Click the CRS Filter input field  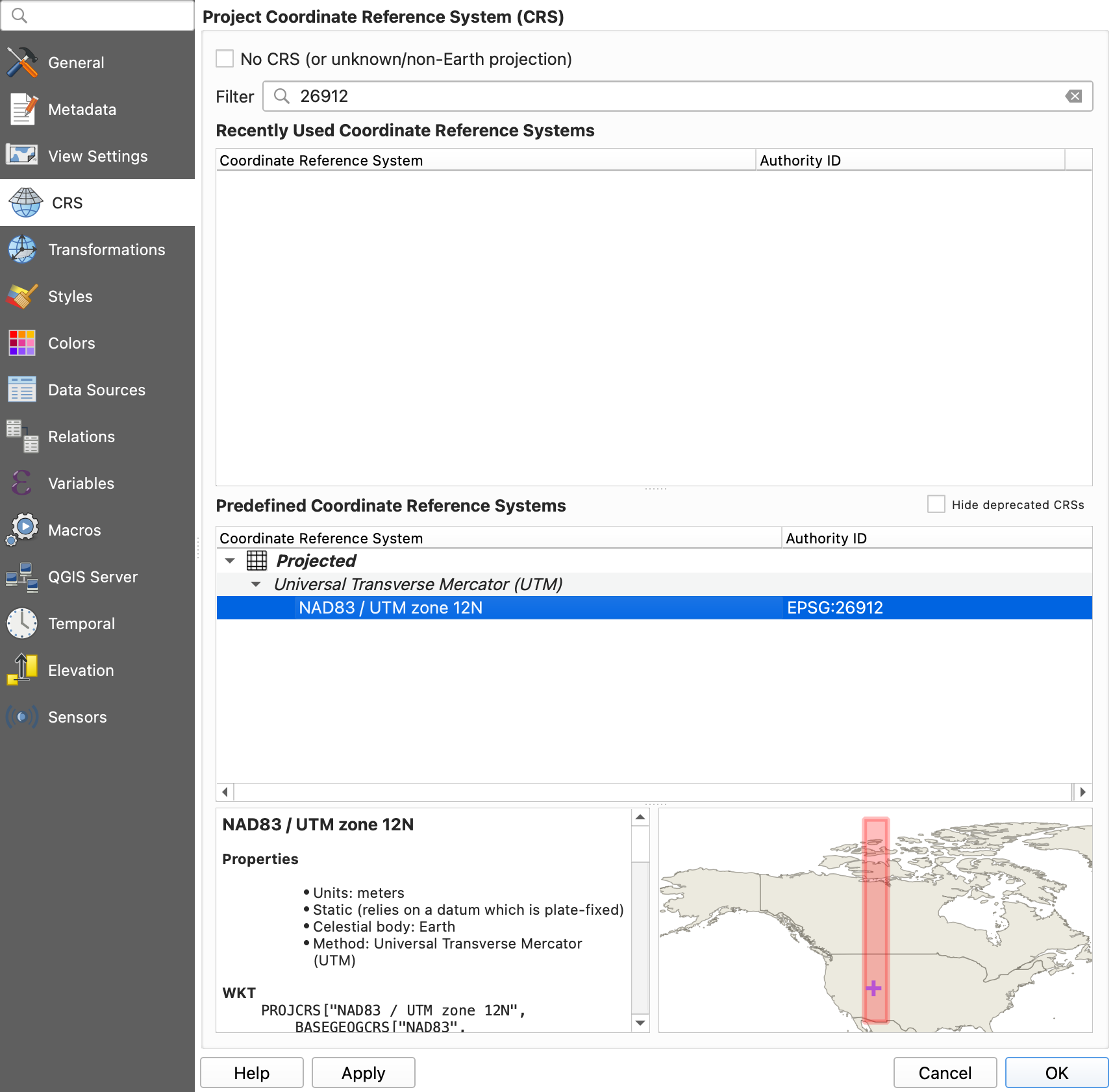click(677, 96)
